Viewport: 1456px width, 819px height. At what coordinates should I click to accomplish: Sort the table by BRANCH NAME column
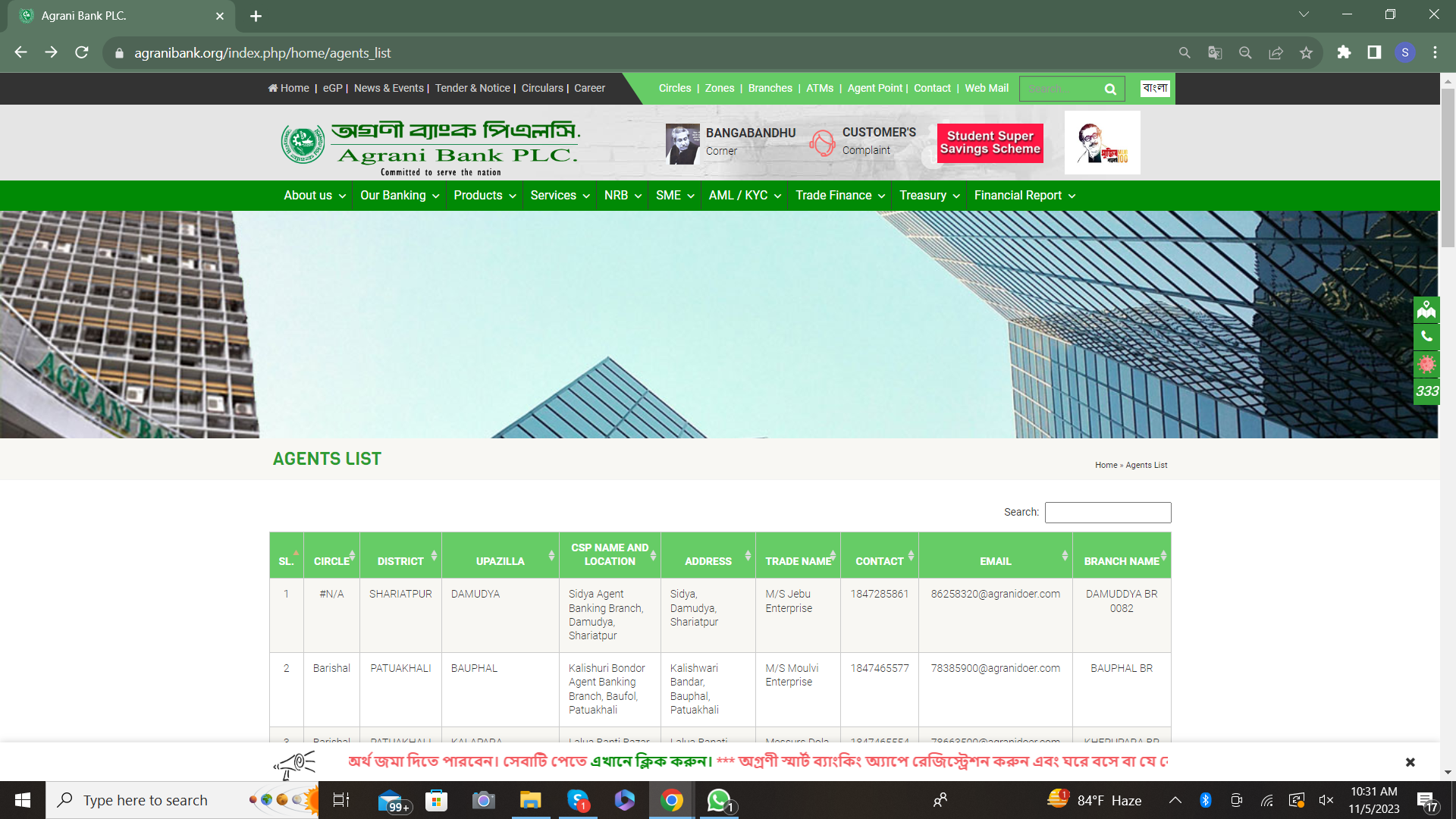tap(1122, 556)
